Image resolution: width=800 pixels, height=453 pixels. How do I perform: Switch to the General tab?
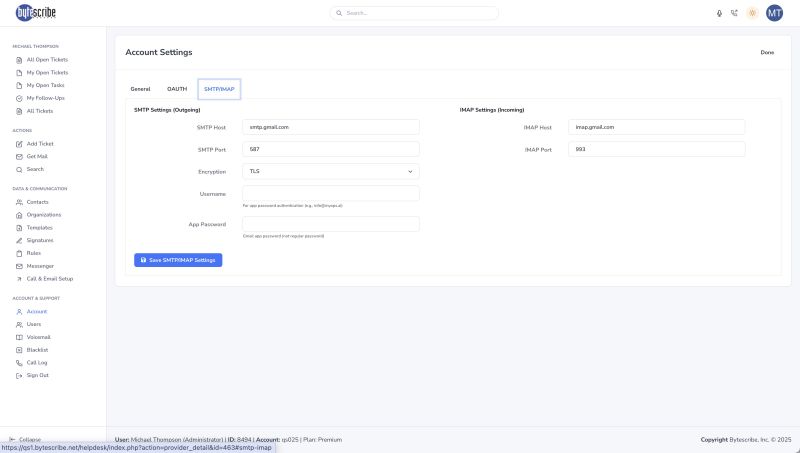(140, 89)
